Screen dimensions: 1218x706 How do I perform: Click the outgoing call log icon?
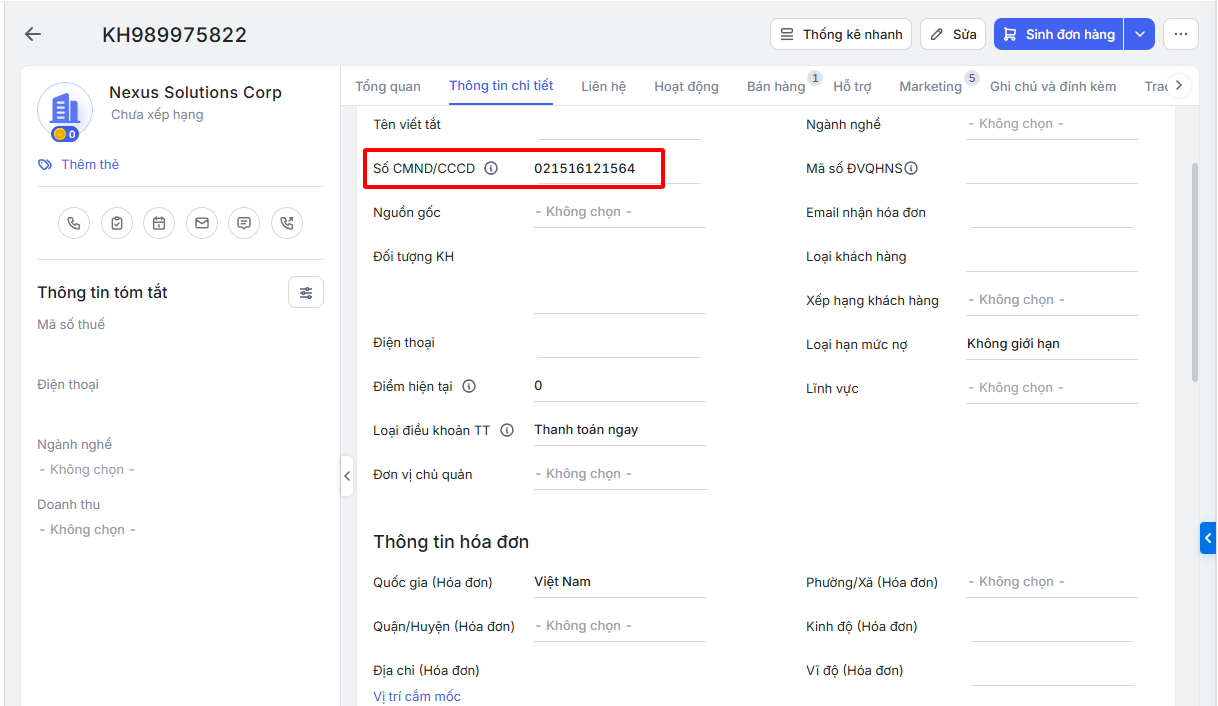click(x=287, y=223)
